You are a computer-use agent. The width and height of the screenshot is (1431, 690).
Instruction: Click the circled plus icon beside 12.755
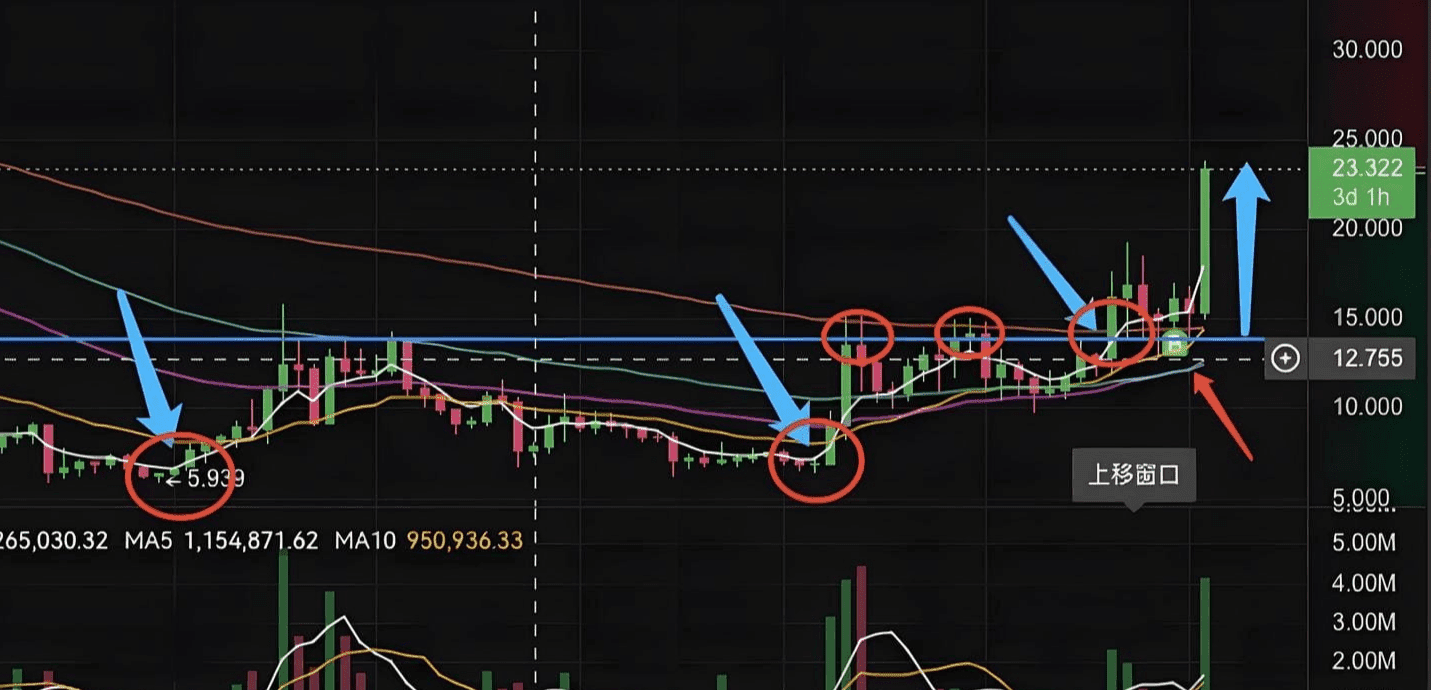point(1285,358)
